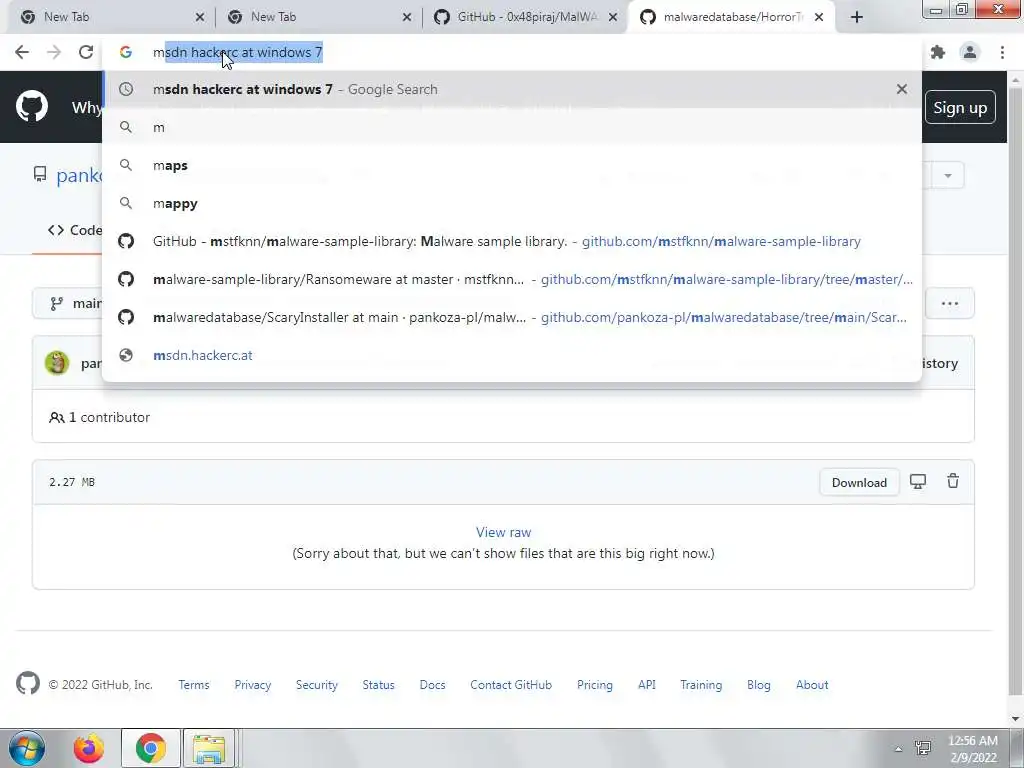
Task: Choose the 'mappy' search suggestion
Action: (512, 203)
